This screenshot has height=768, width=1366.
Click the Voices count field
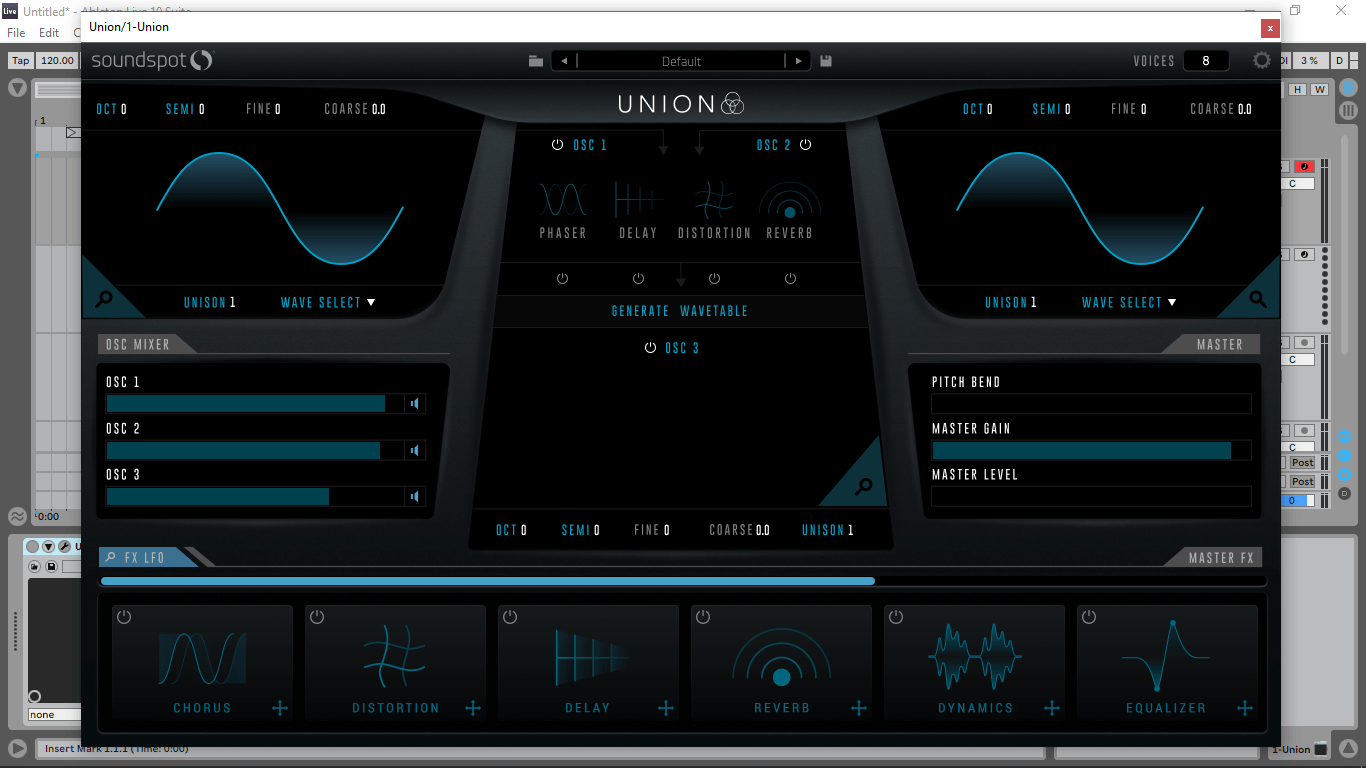[x=1206, y=61]
